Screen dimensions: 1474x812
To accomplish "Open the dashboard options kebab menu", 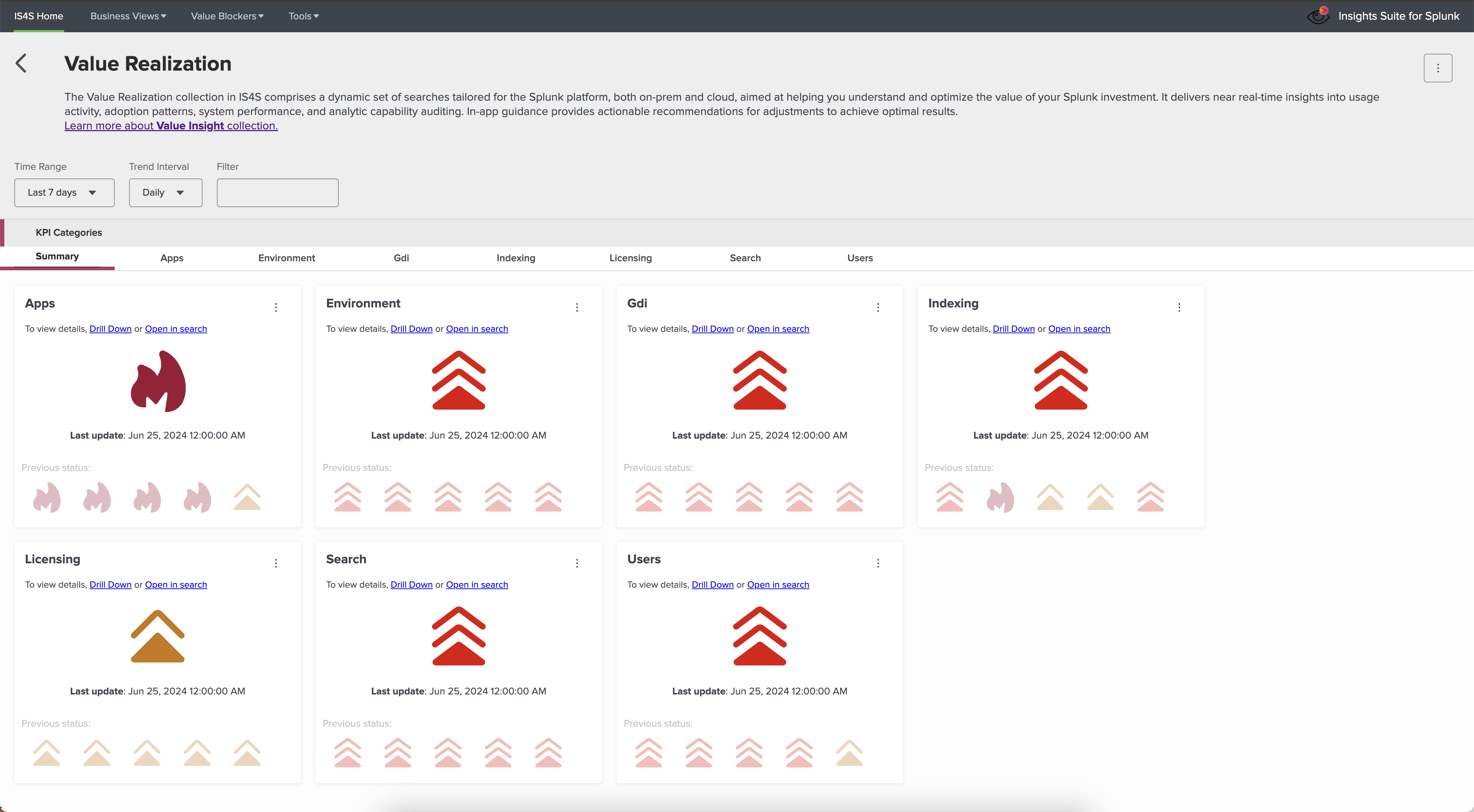I will pyautogui.click(x=1437, y=68).
